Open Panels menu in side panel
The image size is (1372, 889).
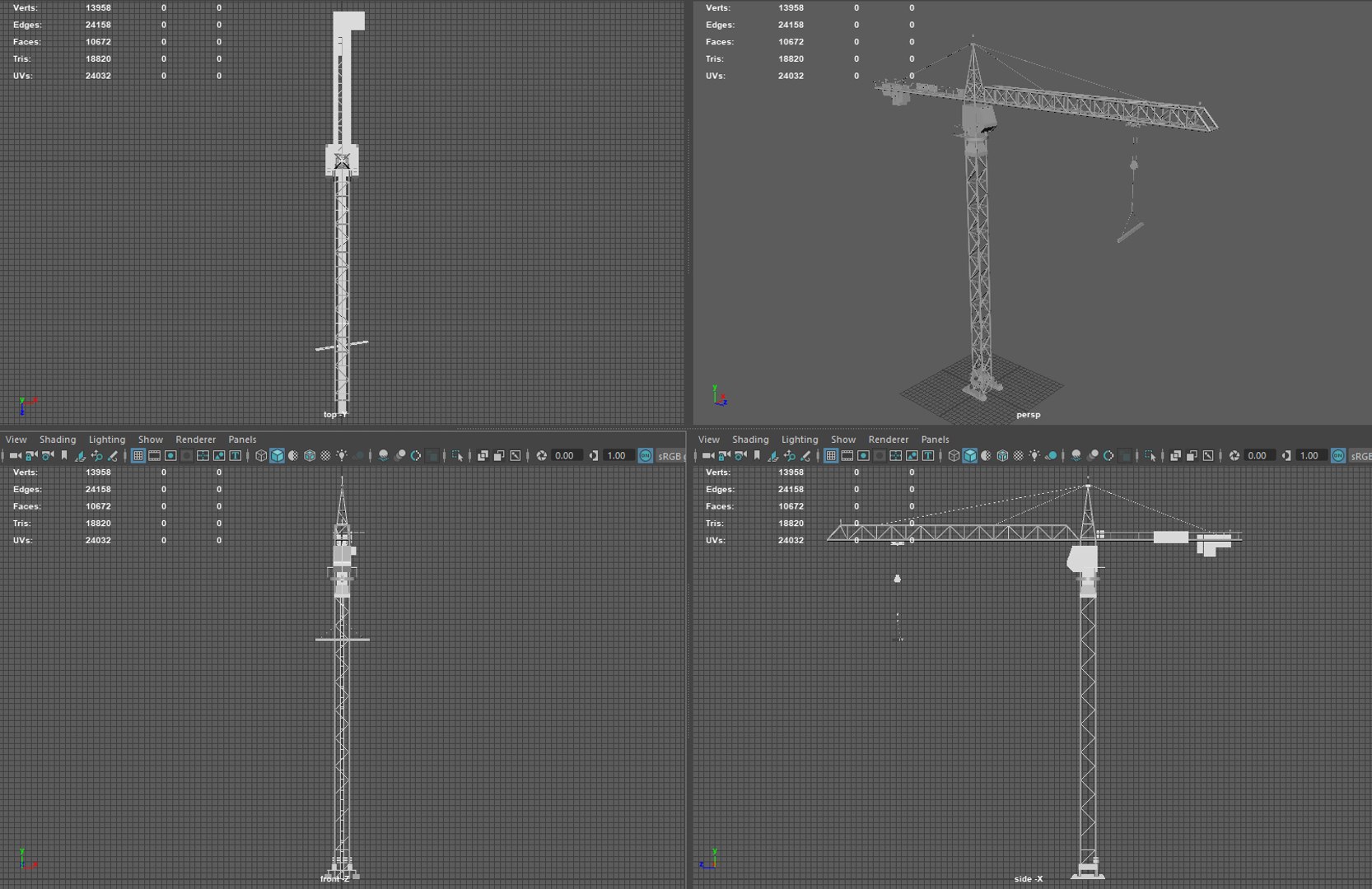pyautogui.click(x=935, y=440)
